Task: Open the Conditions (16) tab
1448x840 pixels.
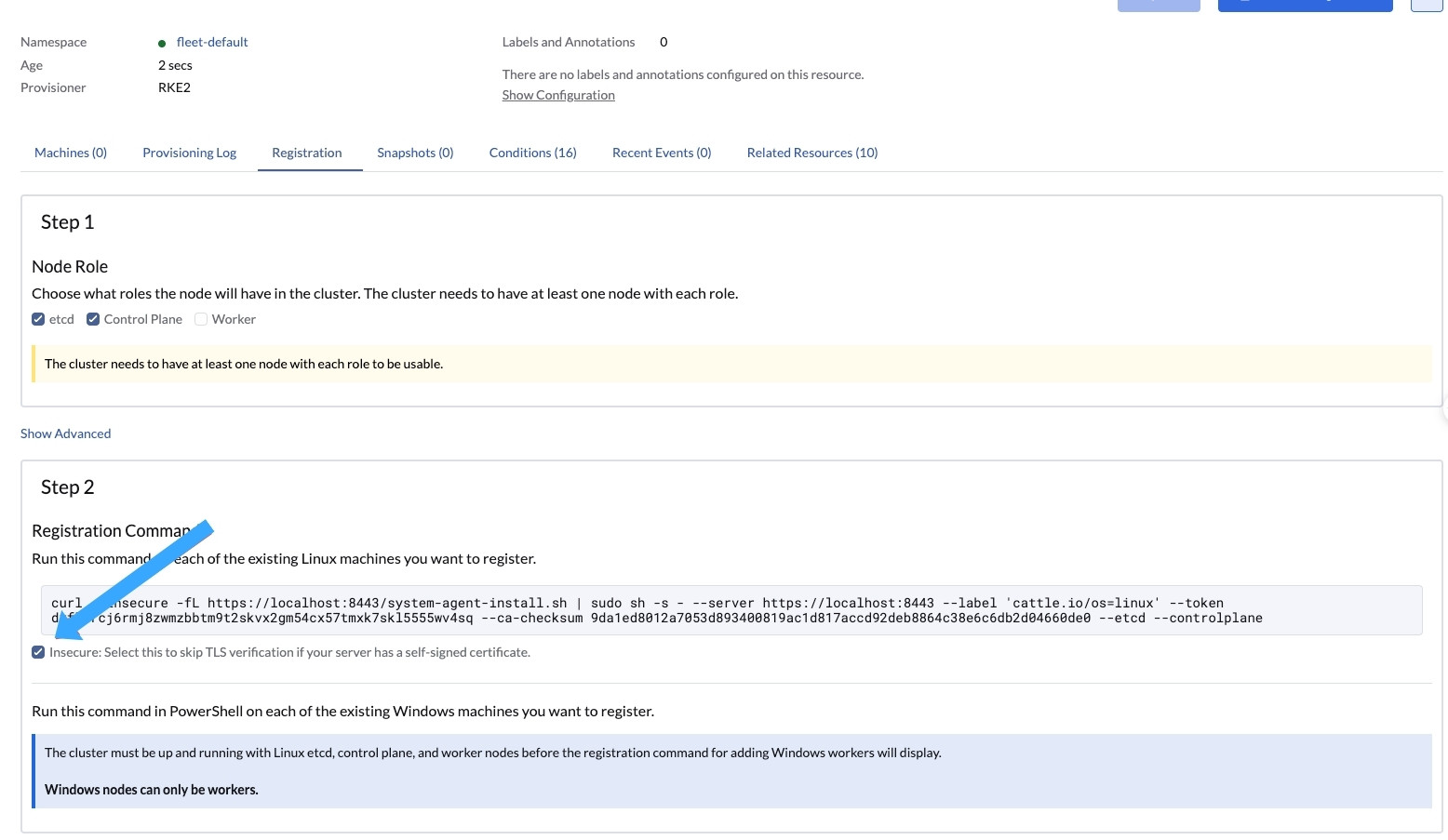Action: tap(532, 153)
